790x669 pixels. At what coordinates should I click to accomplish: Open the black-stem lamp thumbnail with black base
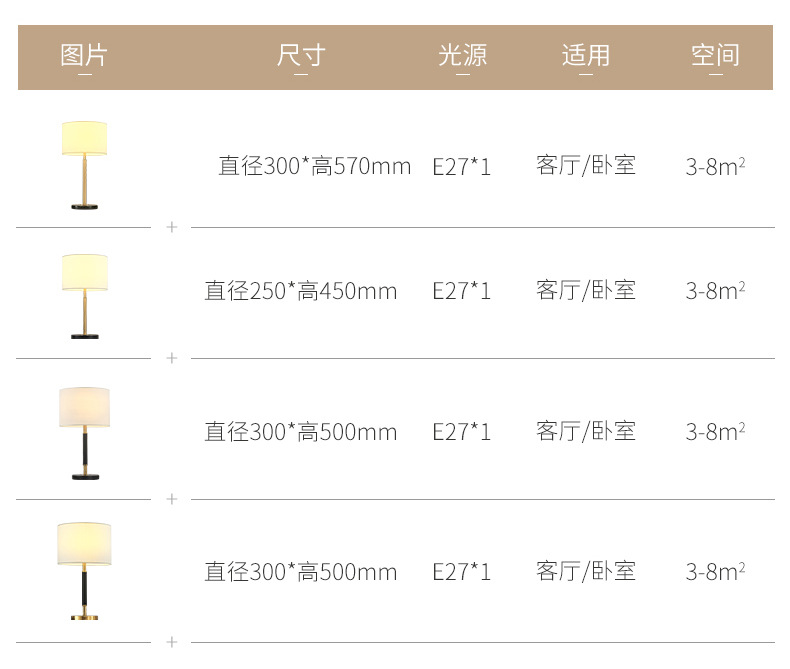[x=84, y=433]
